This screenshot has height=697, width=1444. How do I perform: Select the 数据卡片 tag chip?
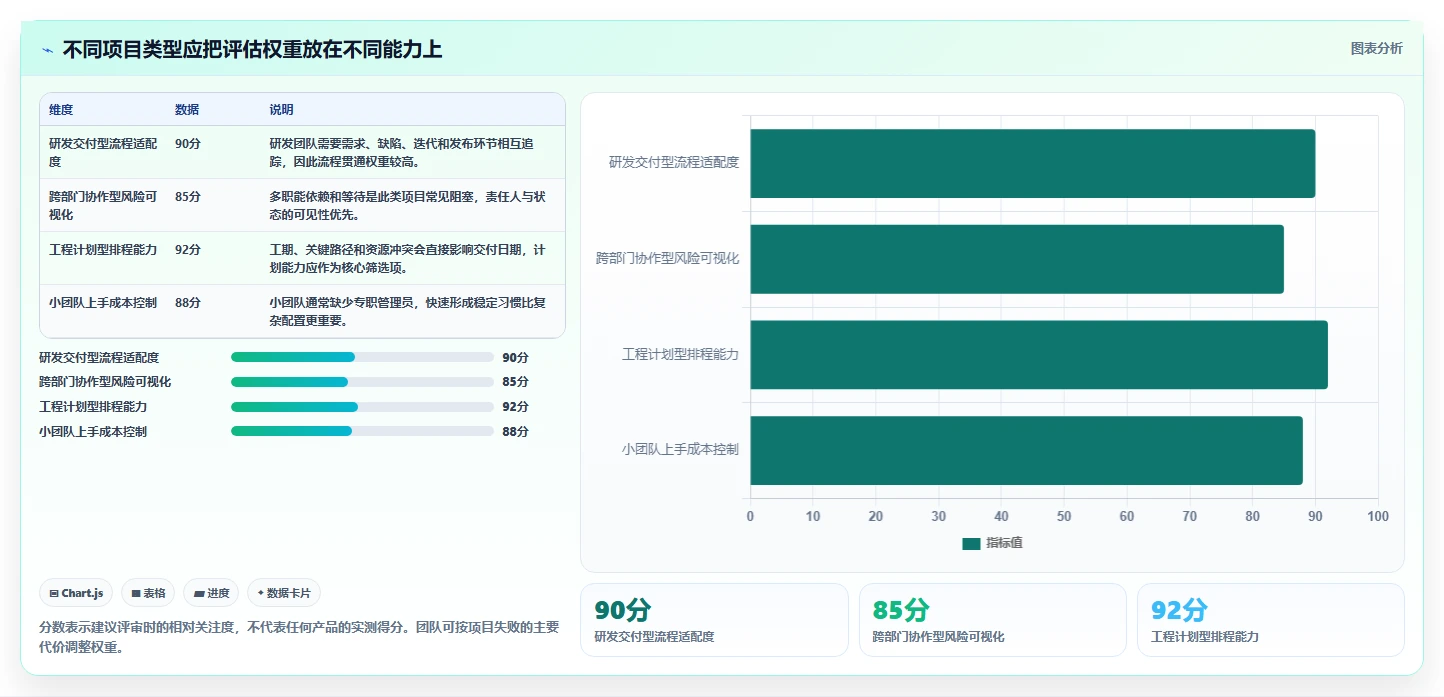[x=284, y=593]
